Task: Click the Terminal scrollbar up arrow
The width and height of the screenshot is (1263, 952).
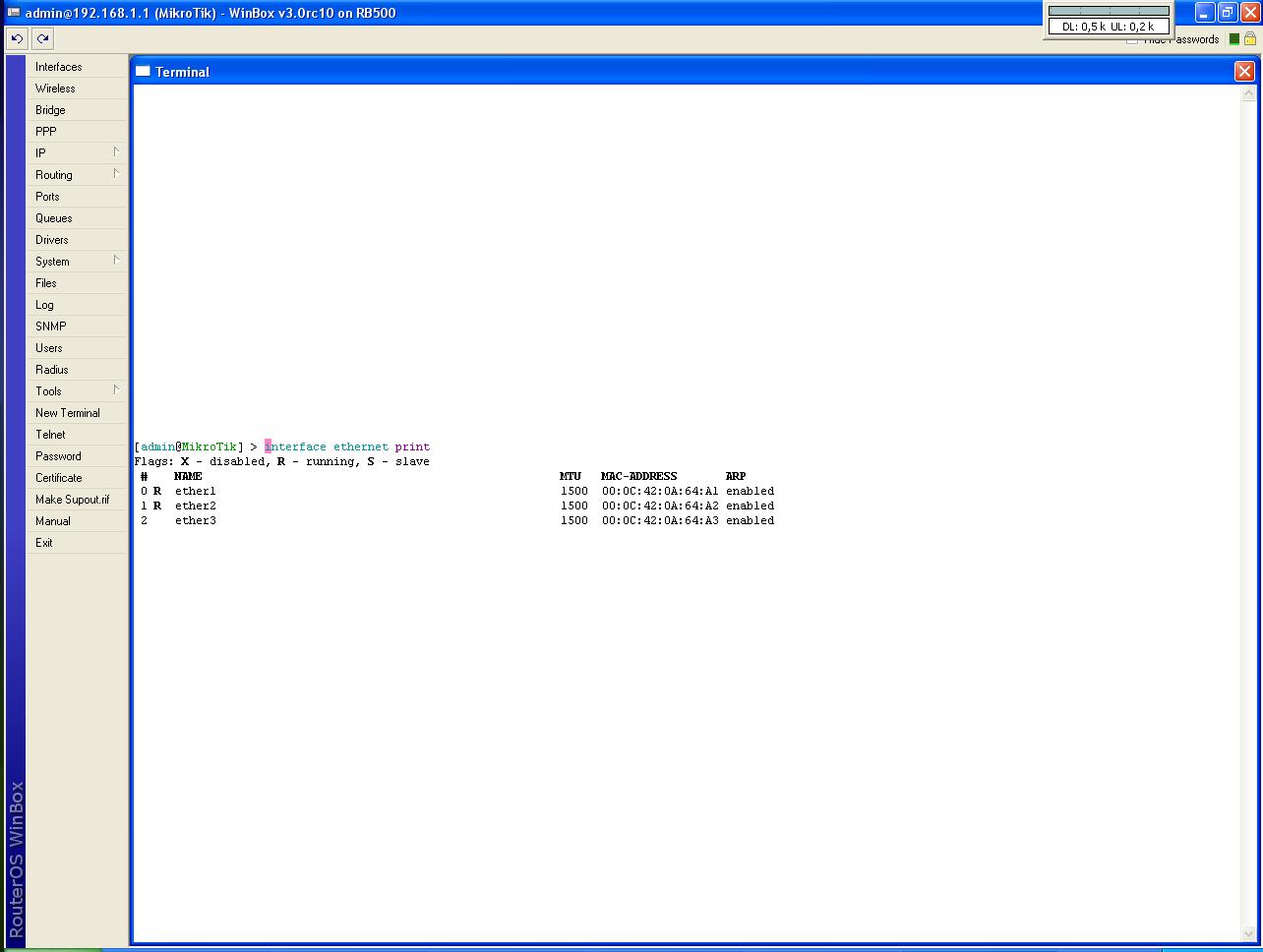Action: click(1249, 93)
